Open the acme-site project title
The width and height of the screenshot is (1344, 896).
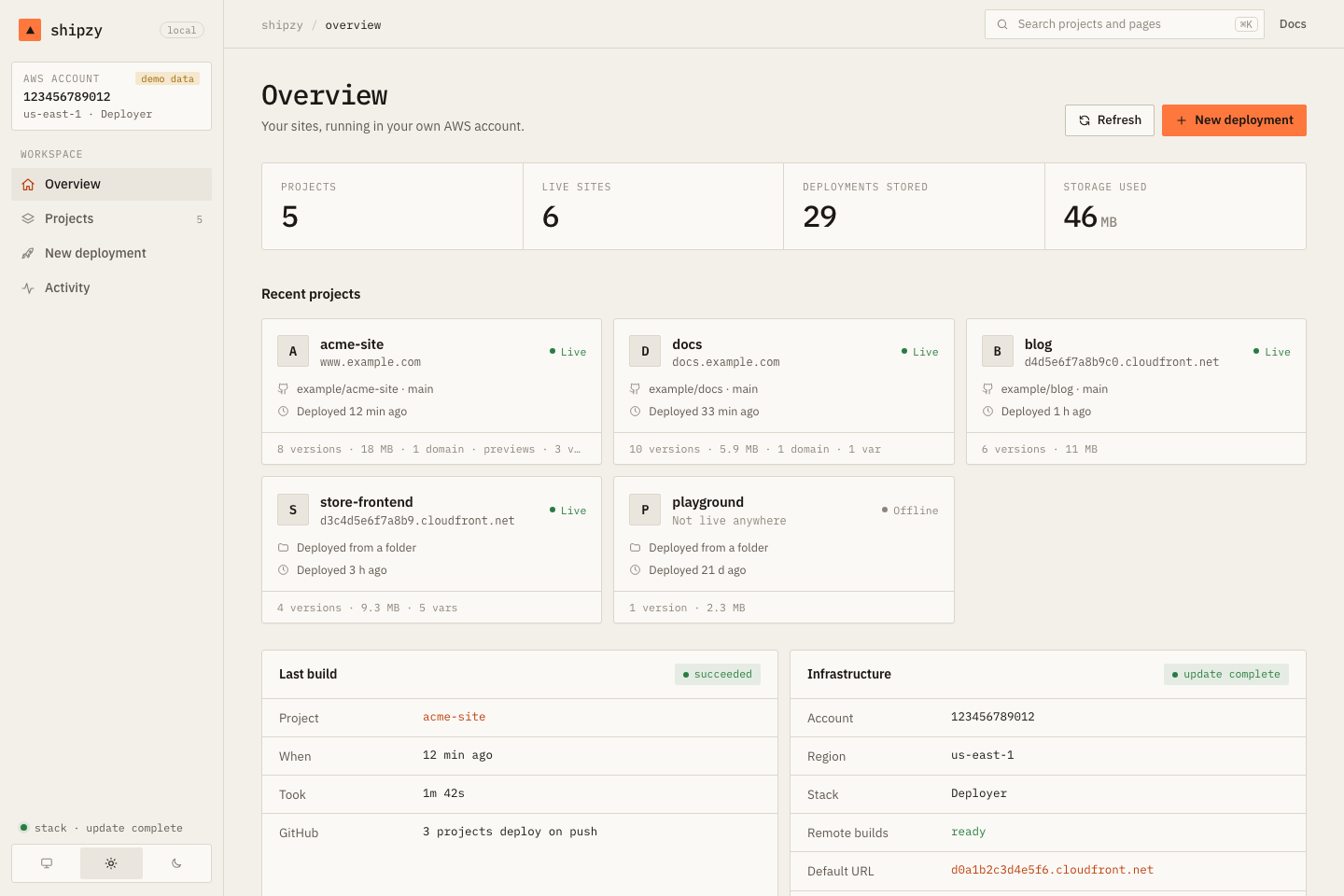pos(352,344)
